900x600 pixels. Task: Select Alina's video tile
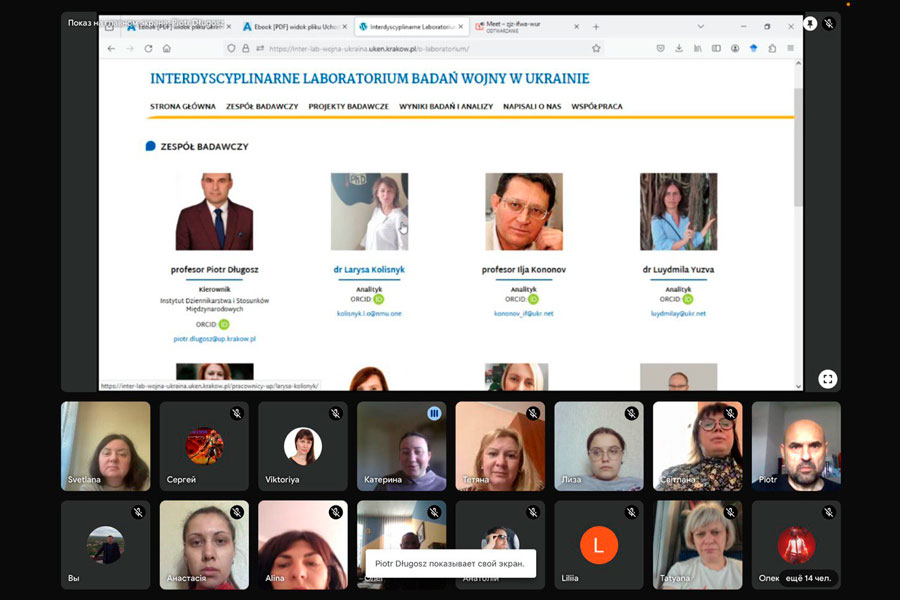click(x=303, y=545)
